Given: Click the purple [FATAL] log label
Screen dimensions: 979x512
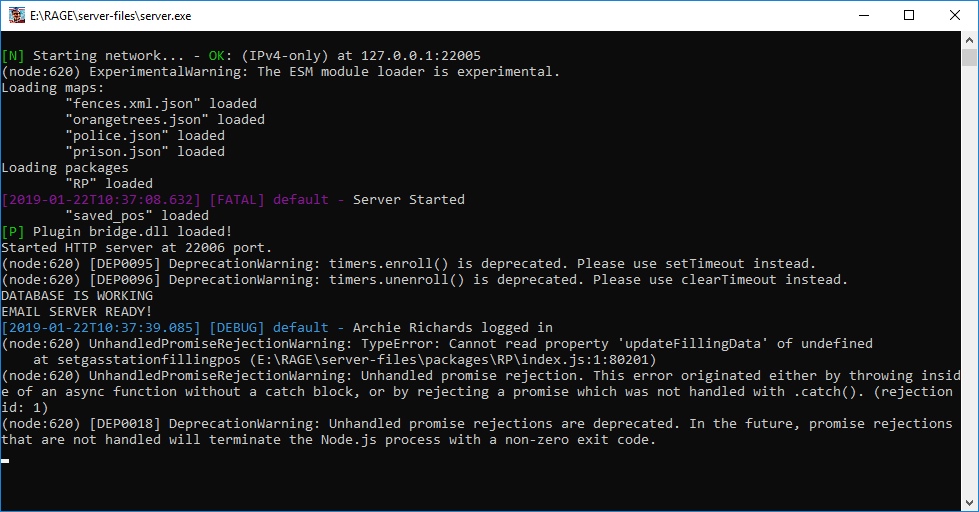Looking at the screenshot, I should point(237,200).
